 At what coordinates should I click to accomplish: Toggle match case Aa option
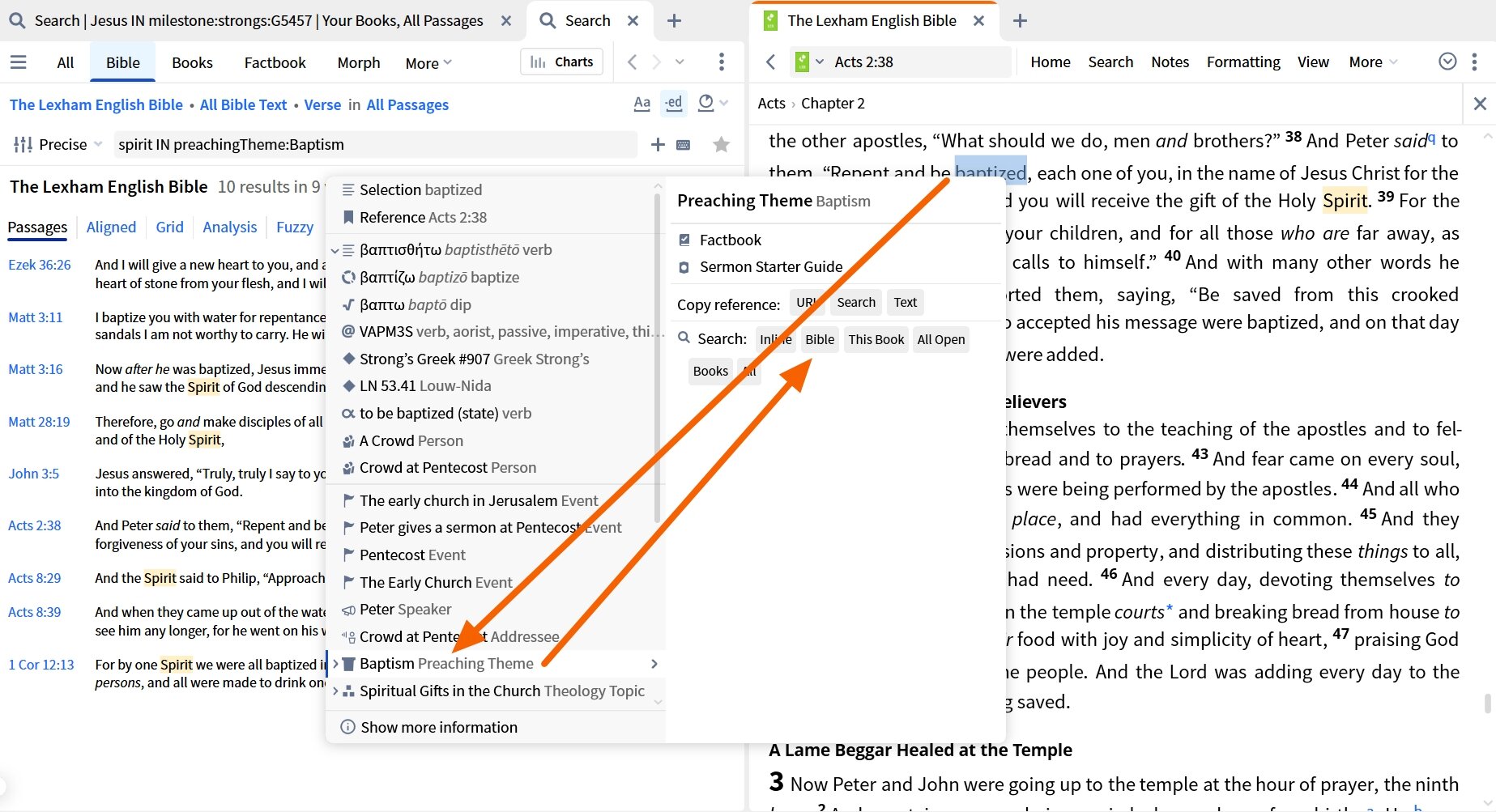[x=641, y=104]
